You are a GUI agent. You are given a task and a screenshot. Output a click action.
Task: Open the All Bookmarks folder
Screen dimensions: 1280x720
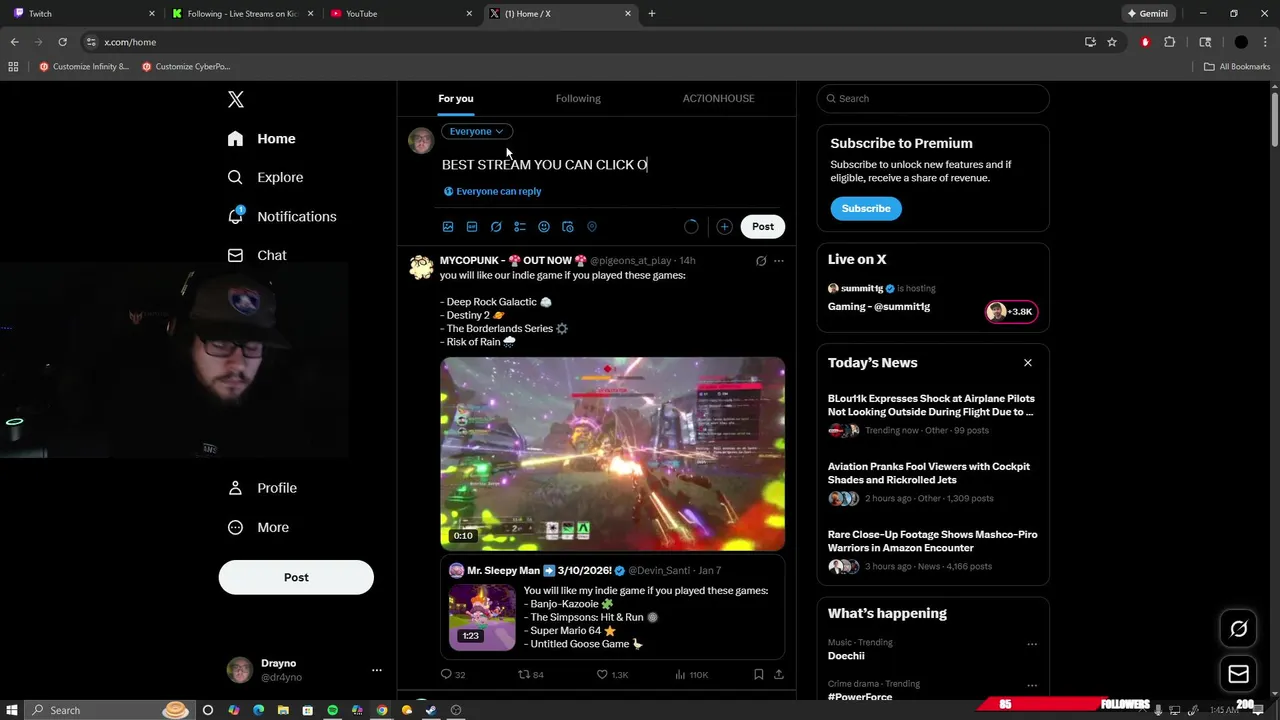(x=1237, y=67)
